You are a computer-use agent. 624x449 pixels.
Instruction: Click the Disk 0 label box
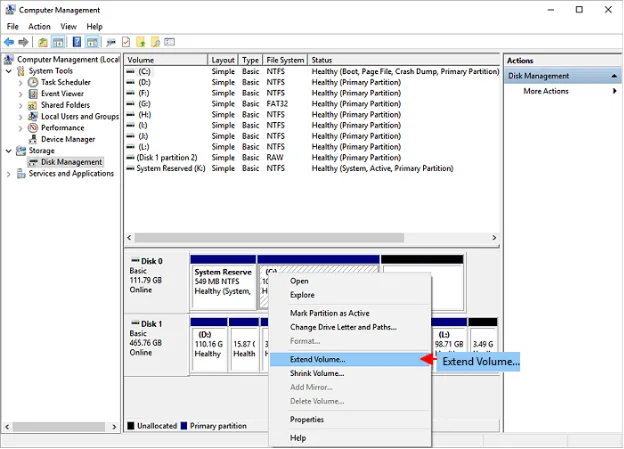point(157,282)
